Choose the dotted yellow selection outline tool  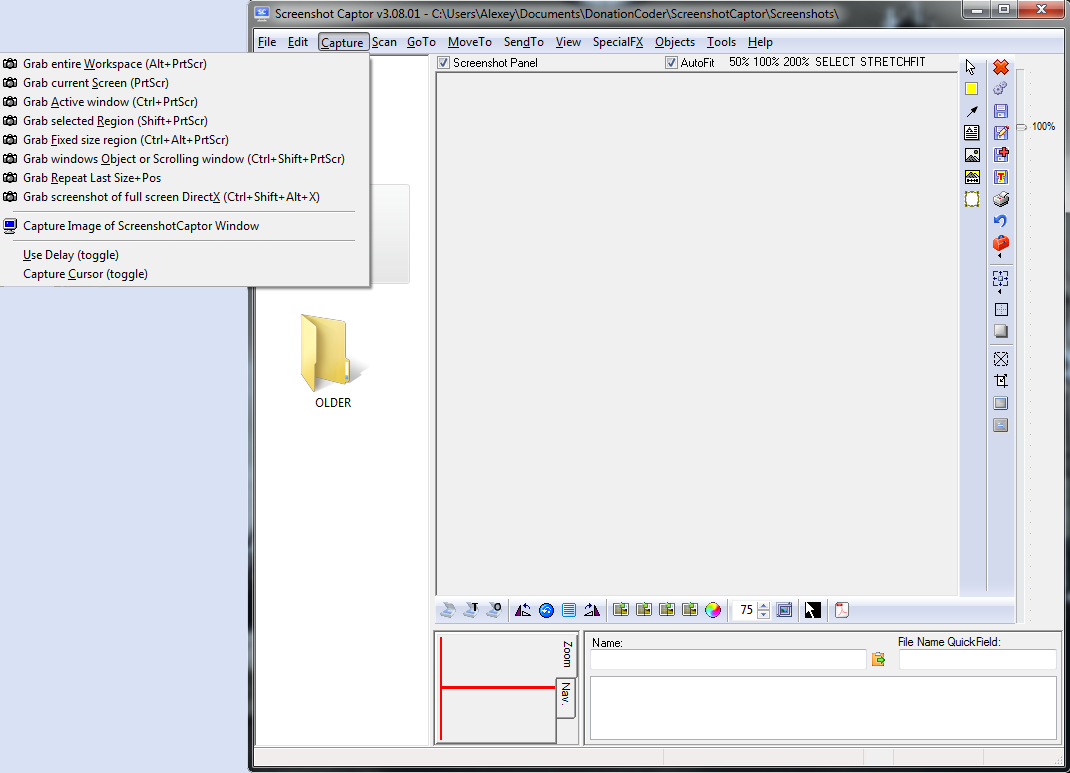[x=972, y=199]
